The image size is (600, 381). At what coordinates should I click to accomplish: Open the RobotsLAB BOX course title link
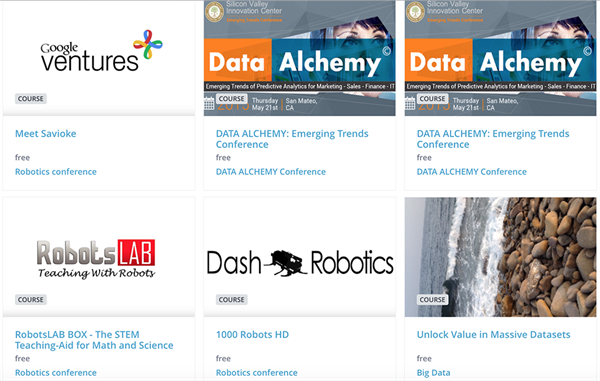[94, 340]
